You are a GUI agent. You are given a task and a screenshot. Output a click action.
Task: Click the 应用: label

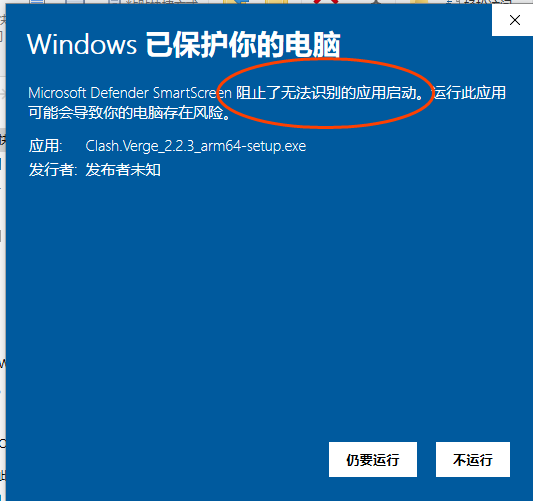pyautogui.click(x=46, y=146)
